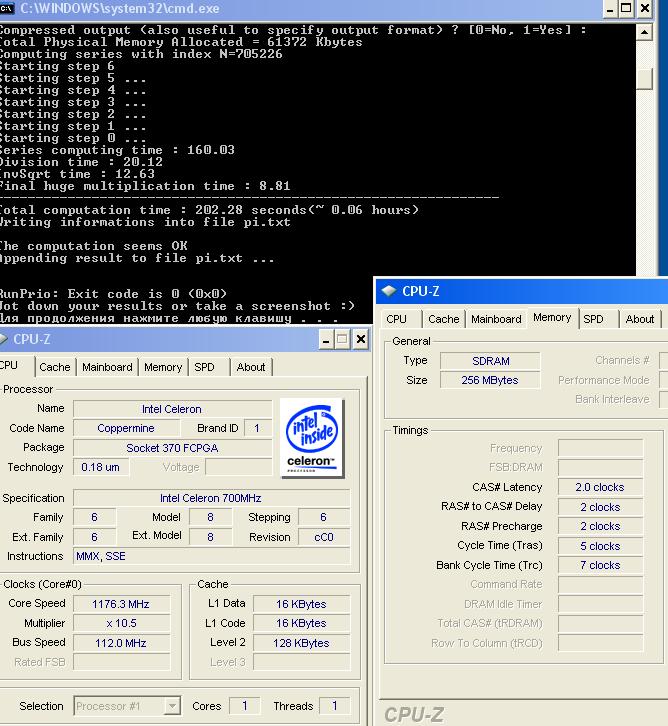Click the Bus Speed value 112.0 MHz
The height and width of the screenshot is (726, 668).
point(121,643)
